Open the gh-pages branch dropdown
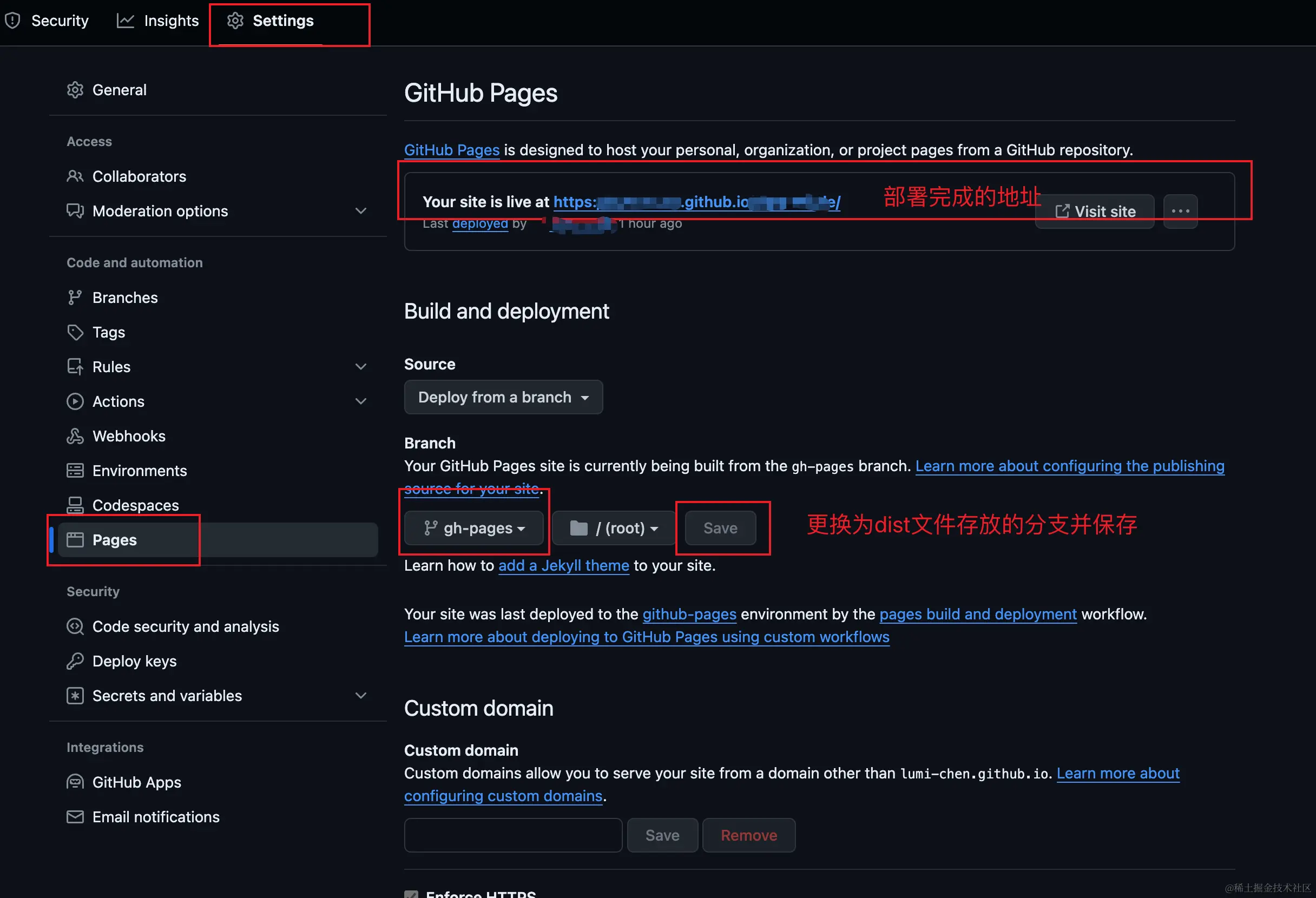The image size is (1316, 898). pos(474,529)
